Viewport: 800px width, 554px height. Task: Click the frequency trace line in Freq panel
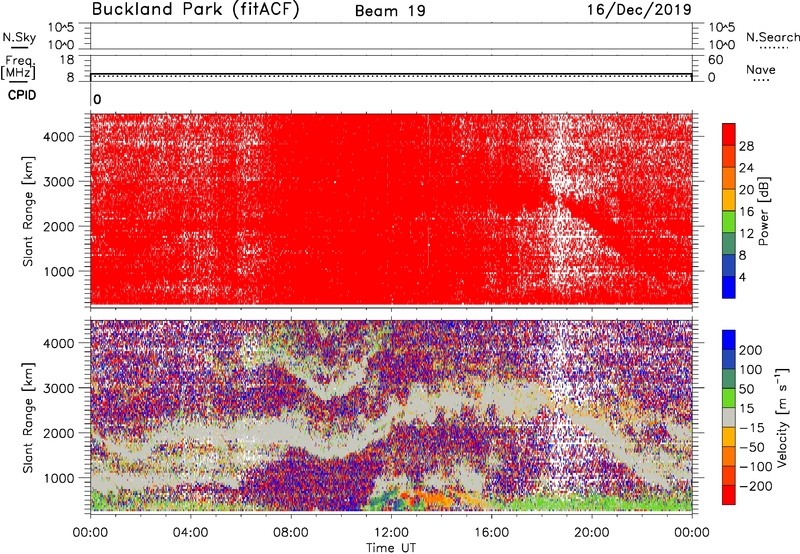click(391, 74)
